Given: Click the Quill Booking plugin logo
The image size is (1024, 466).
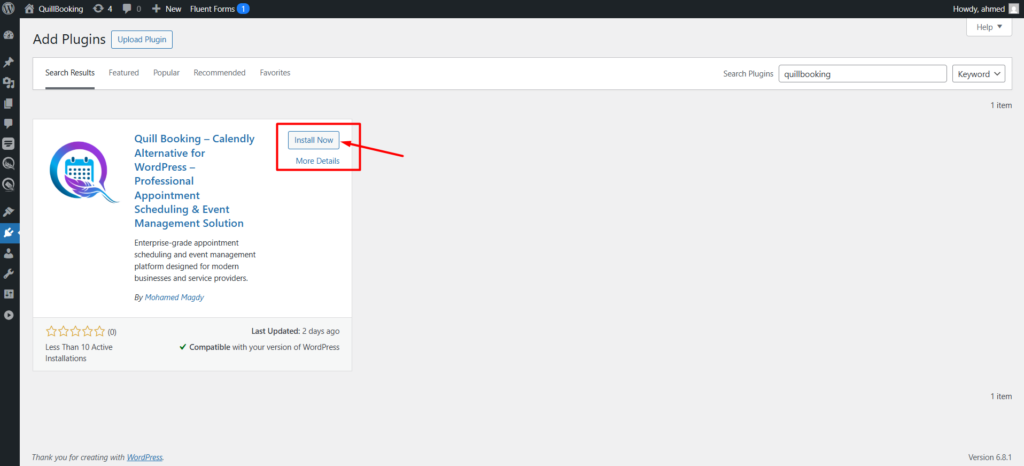Looking at the screenshot, I should tap(84, 172).
